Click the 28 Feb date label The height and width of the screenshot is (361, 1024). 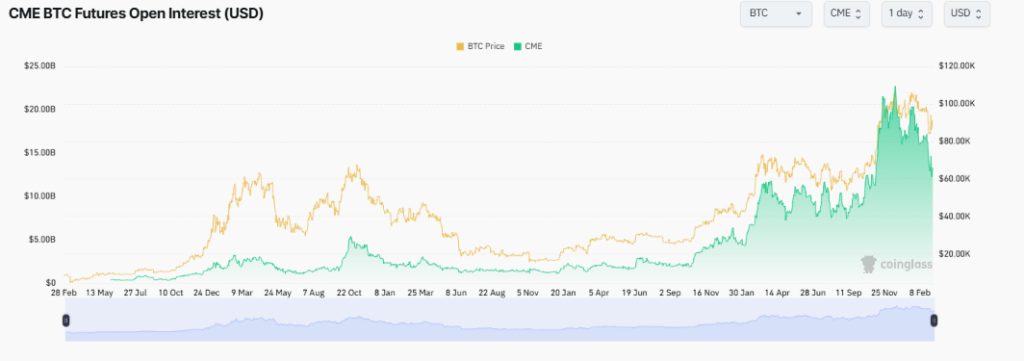coord(64,293)
